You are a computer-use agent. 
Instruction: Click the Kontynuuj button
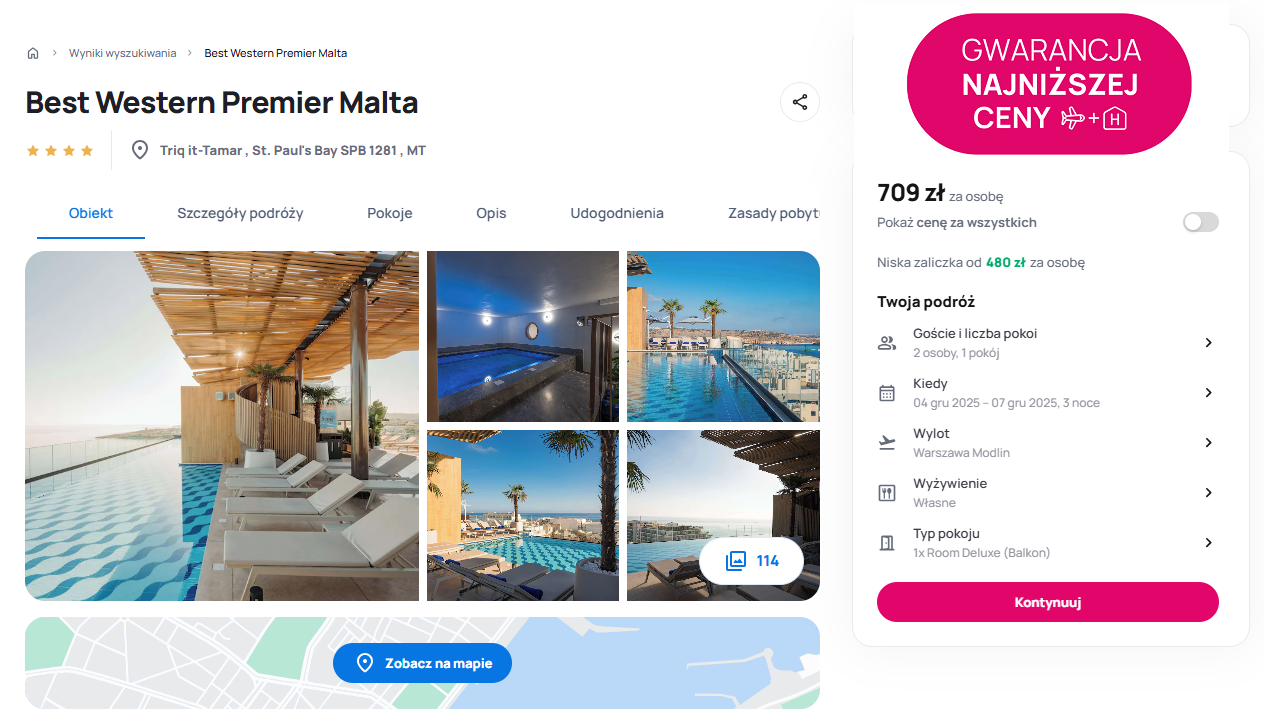tap(1048, 602)
